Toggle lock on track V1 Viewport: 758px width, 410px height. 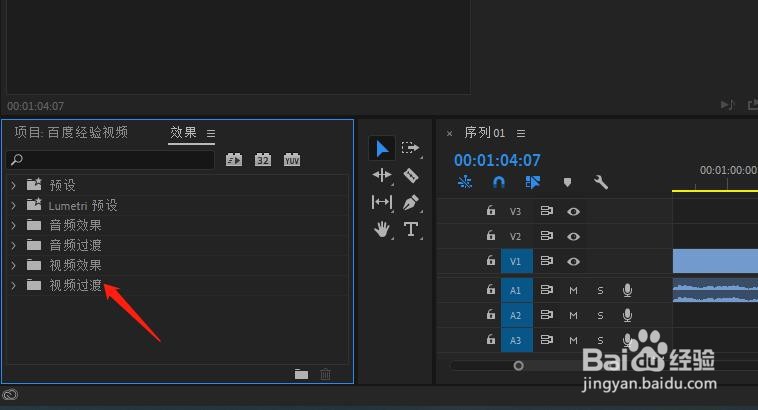click(x=491, y=261)
